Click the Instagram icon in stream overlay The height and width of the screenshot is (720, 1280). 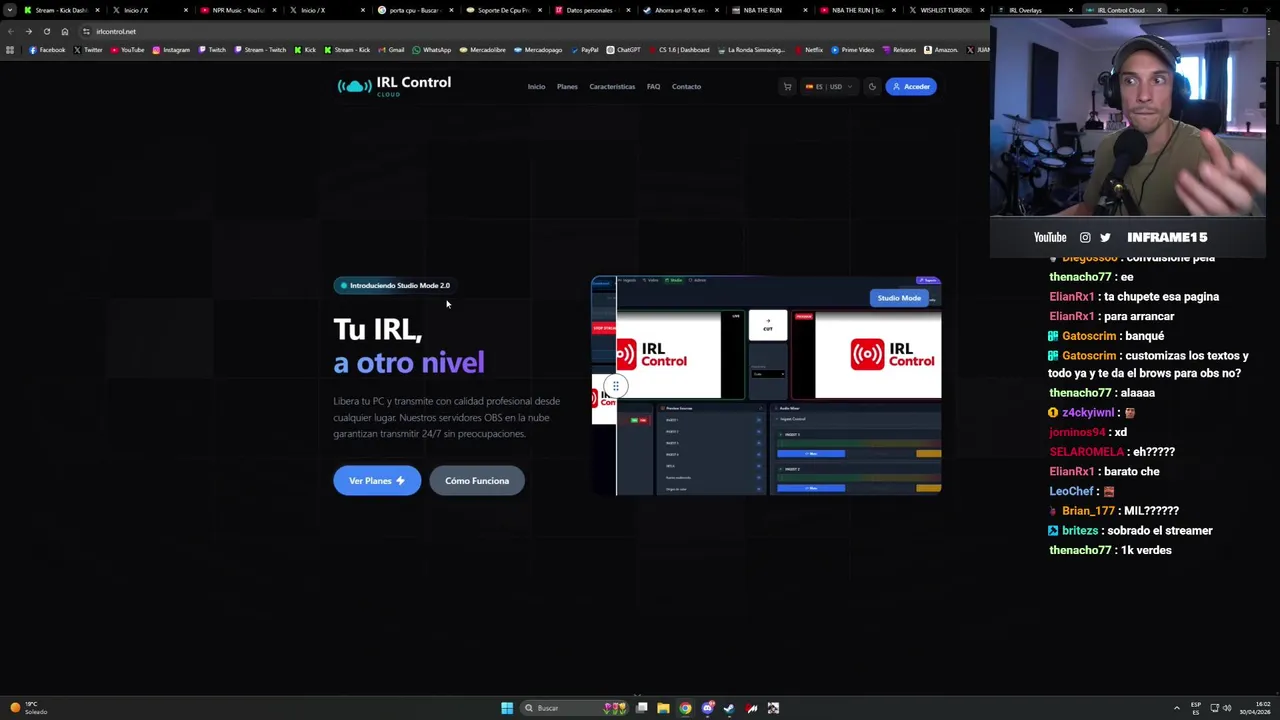coord(1085,237)
